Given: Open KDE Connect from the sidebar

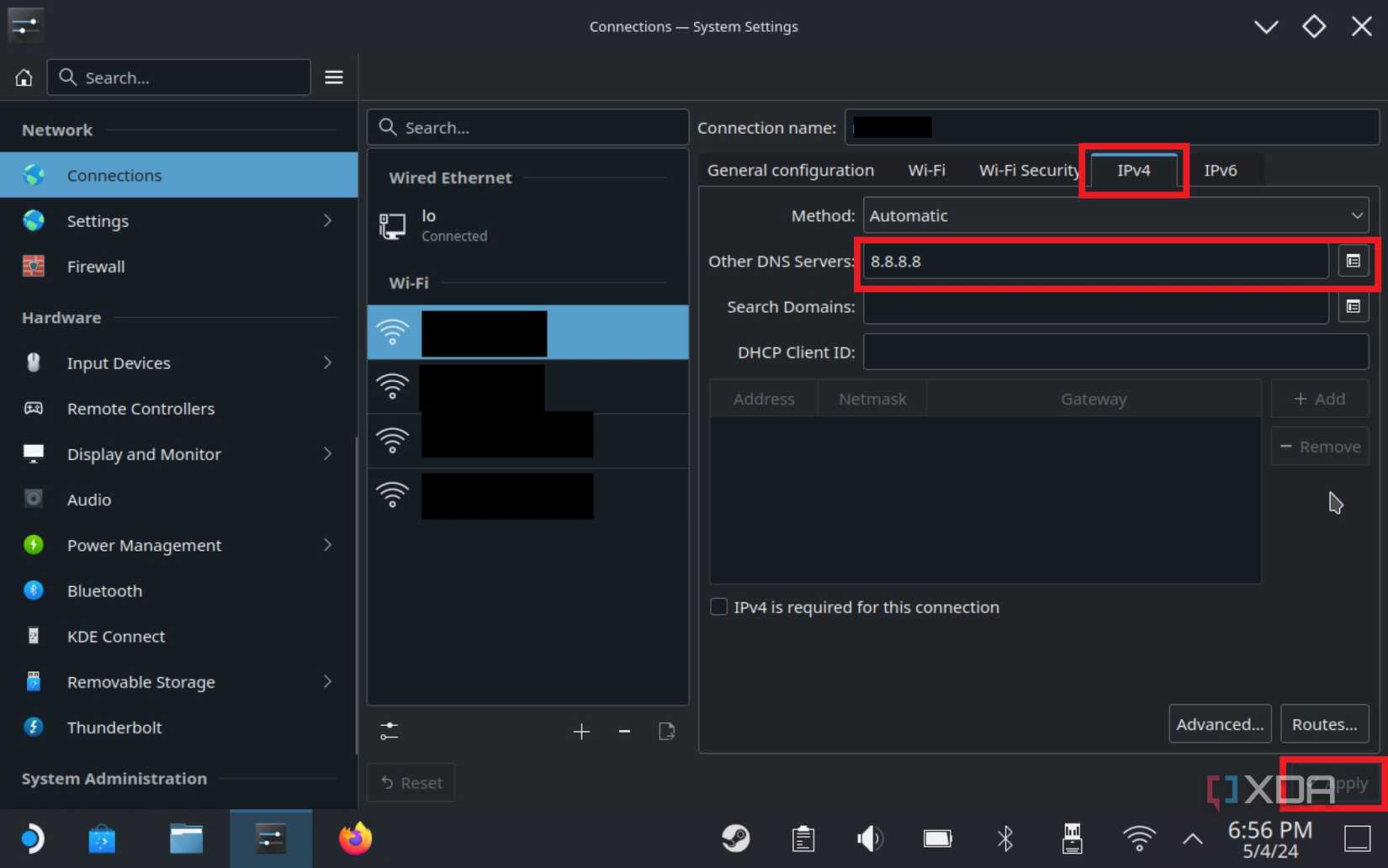Looking at the screenshot, I should 34,637.
